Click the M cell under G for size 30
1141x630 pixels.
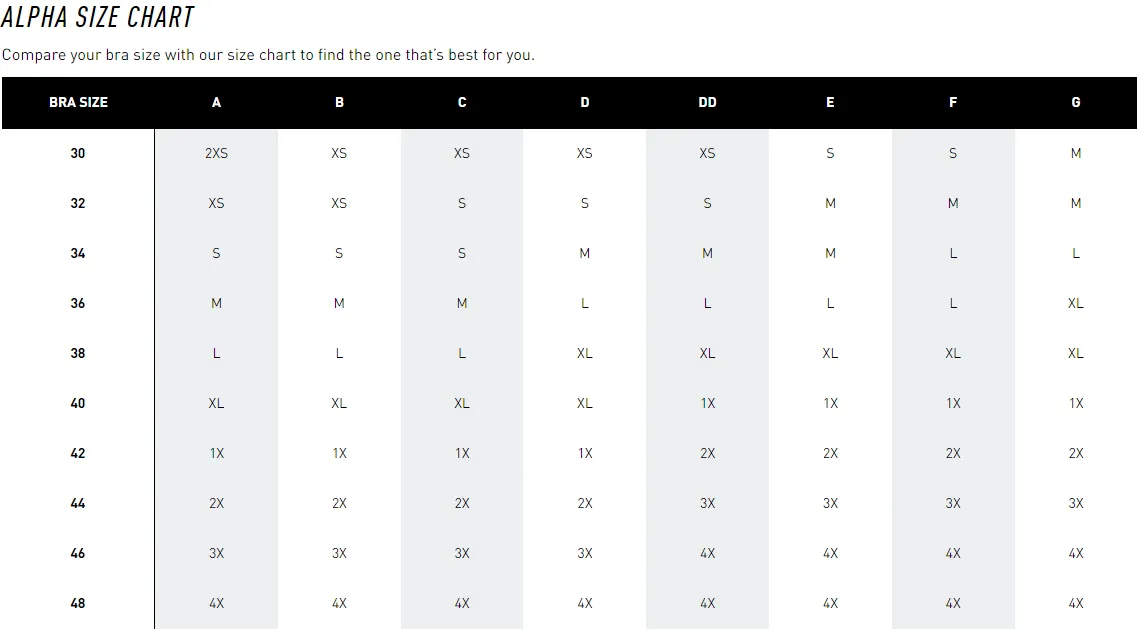(1076, 153)
